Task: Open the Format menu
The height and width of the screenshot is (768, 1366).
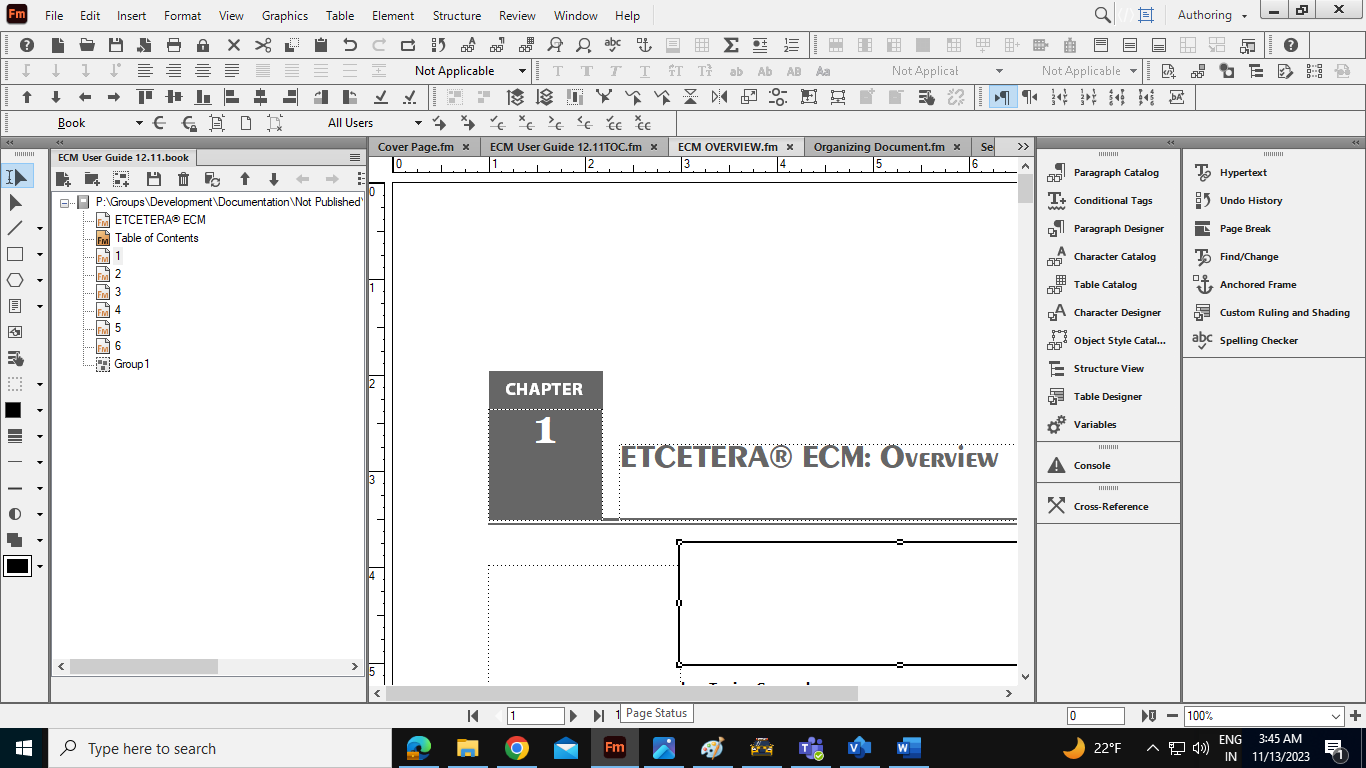Action: (x=183, y=16)
